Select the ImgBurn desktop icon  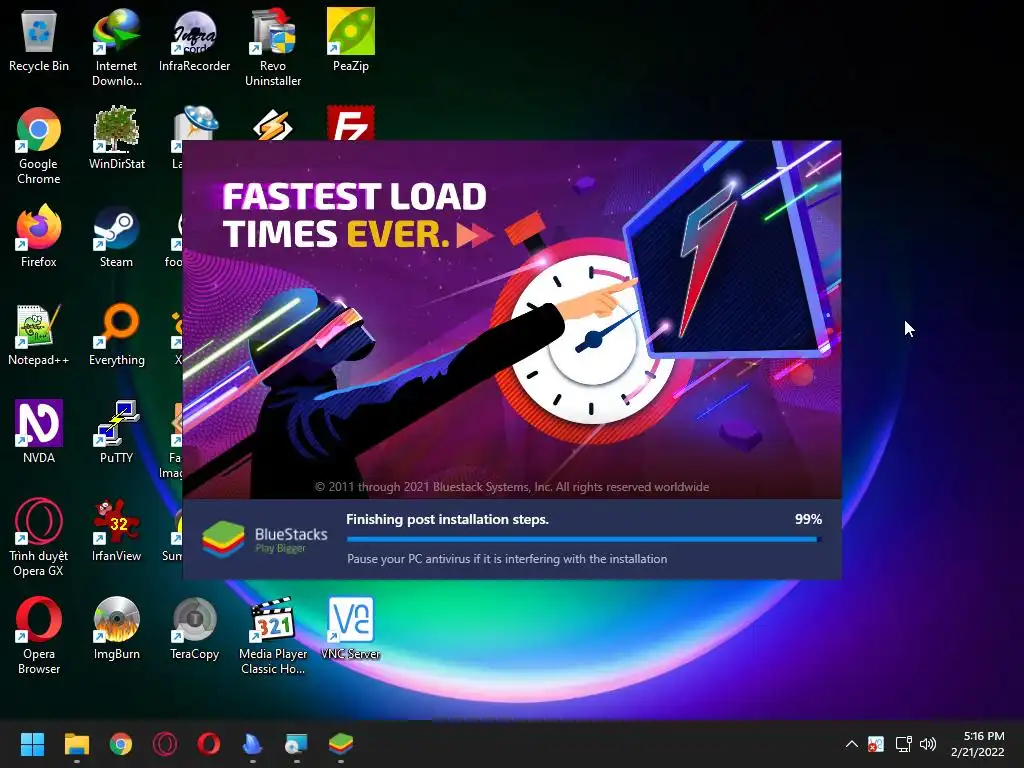[116, 628]
